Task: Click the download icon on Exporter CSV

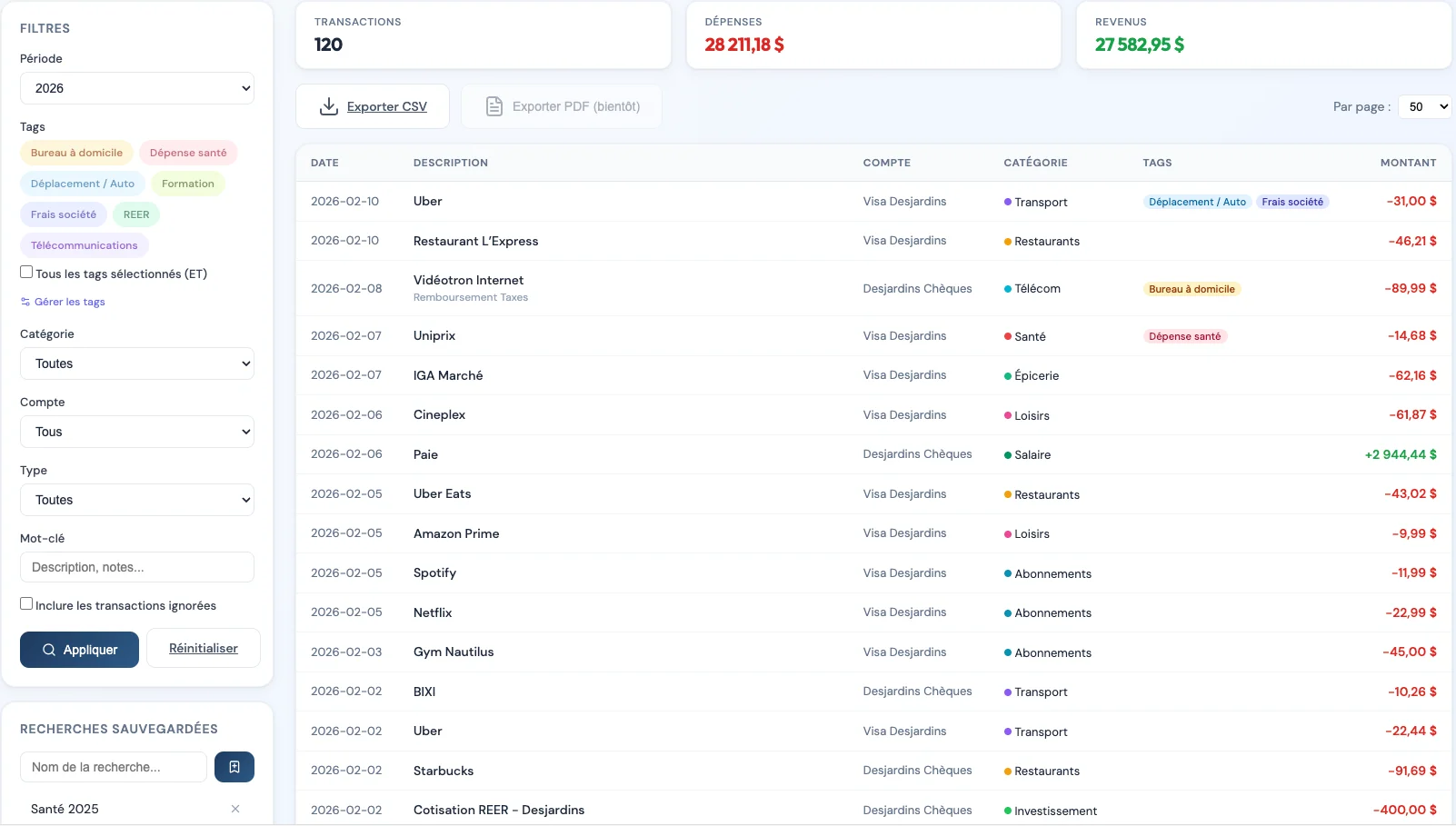Action: pos(329,106)
